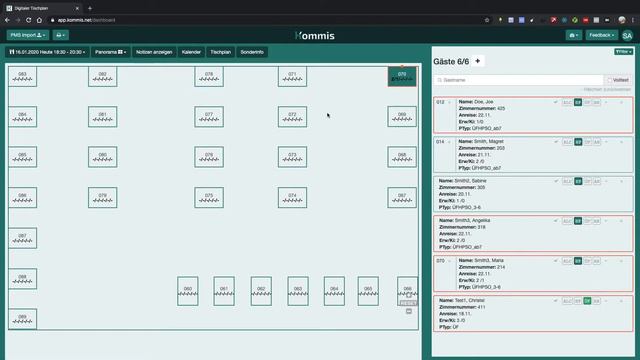Select table 087 on the left column
Image resolution: width=640 pixels, height=360 pixels.
coord(22,238)
